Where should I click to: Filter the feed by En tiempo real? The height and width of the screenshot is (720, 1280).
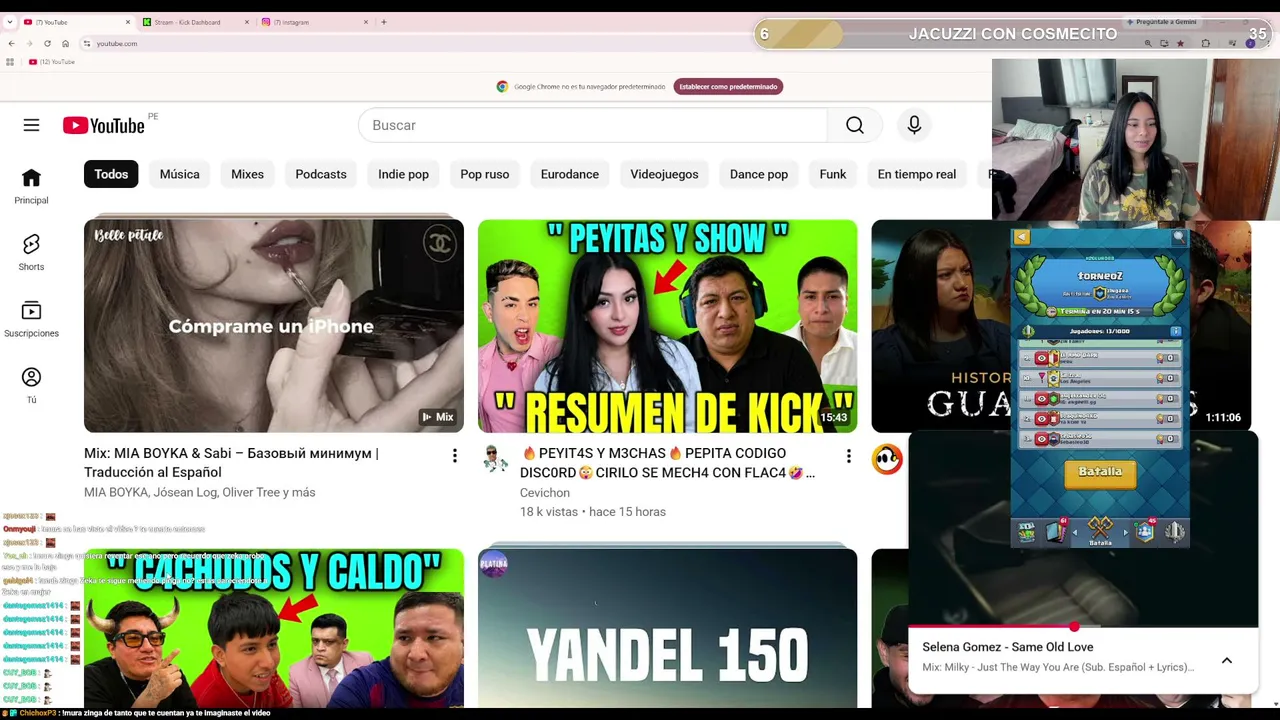[x=917, y=174]
